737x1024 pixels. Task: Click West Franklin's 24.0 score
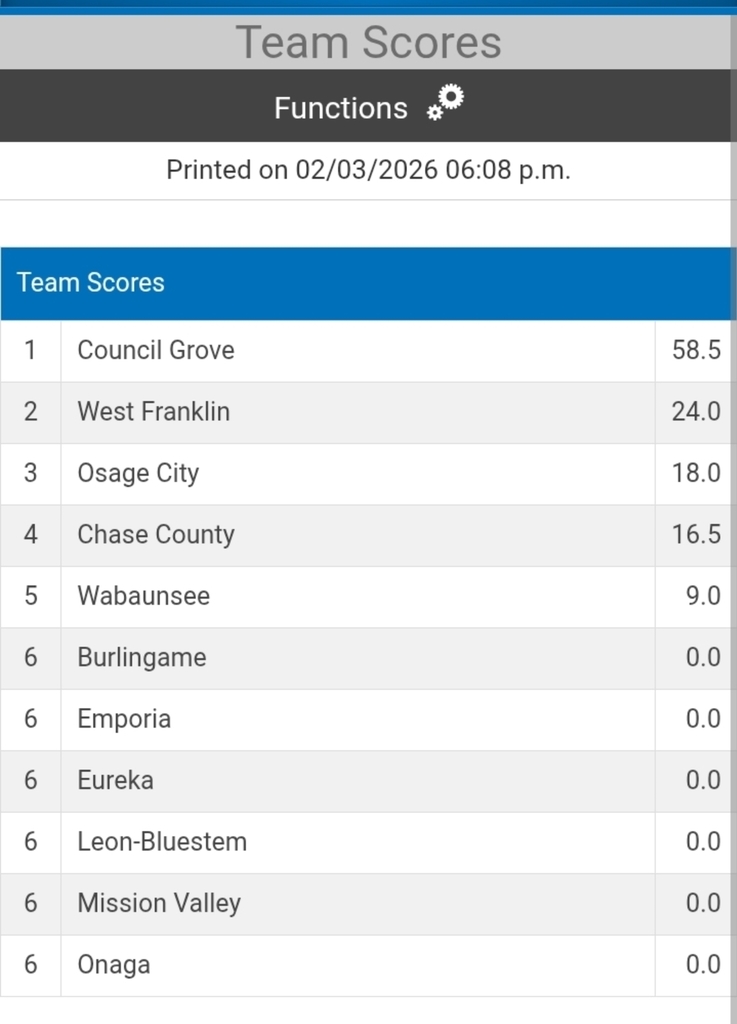(x=696, y=411)
